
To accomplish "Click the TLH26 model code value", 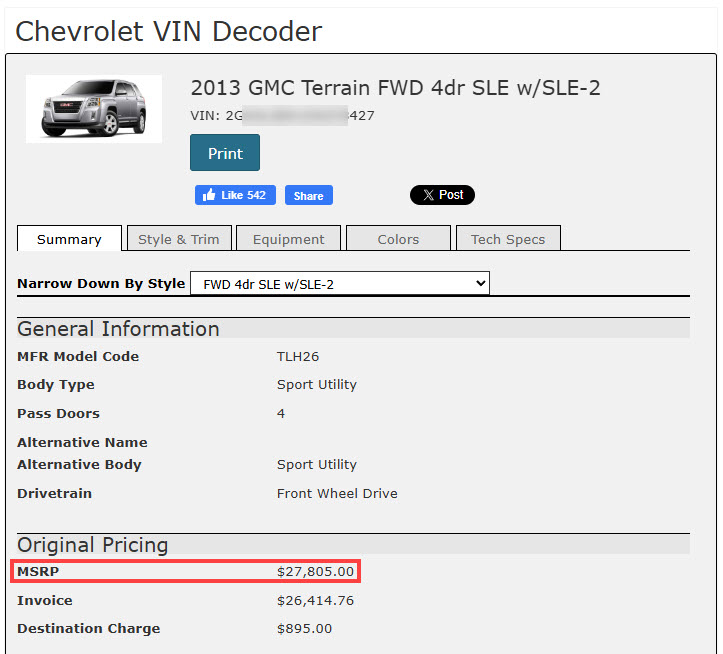I will (297, 357).
